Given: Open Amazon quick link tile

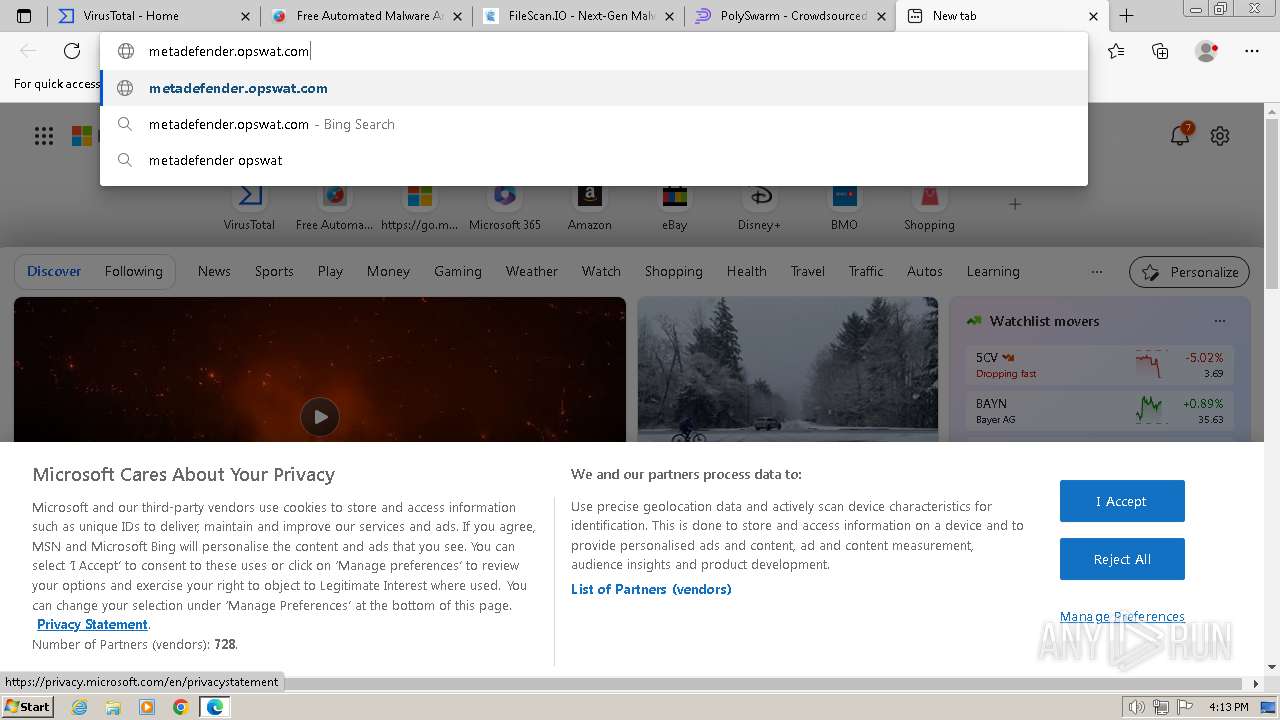Looking at the screenshot, I should (x=589, y=207).
